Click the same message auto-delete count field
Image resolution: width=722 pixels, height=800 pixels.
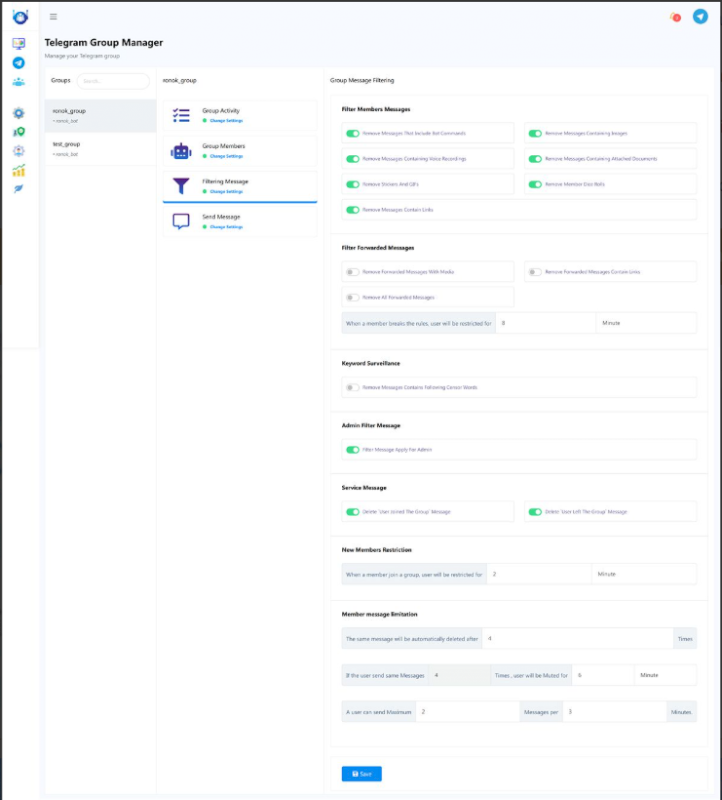578,639
